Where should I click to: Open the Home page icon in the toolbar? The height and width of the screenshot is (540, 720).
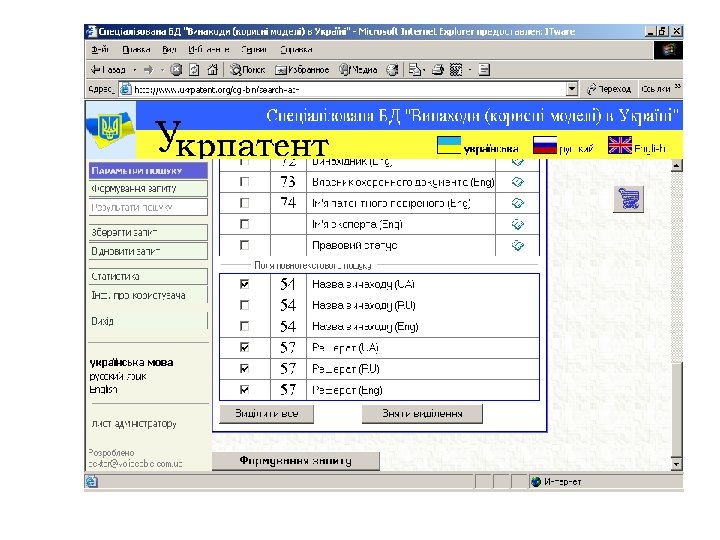pos(212,70)
